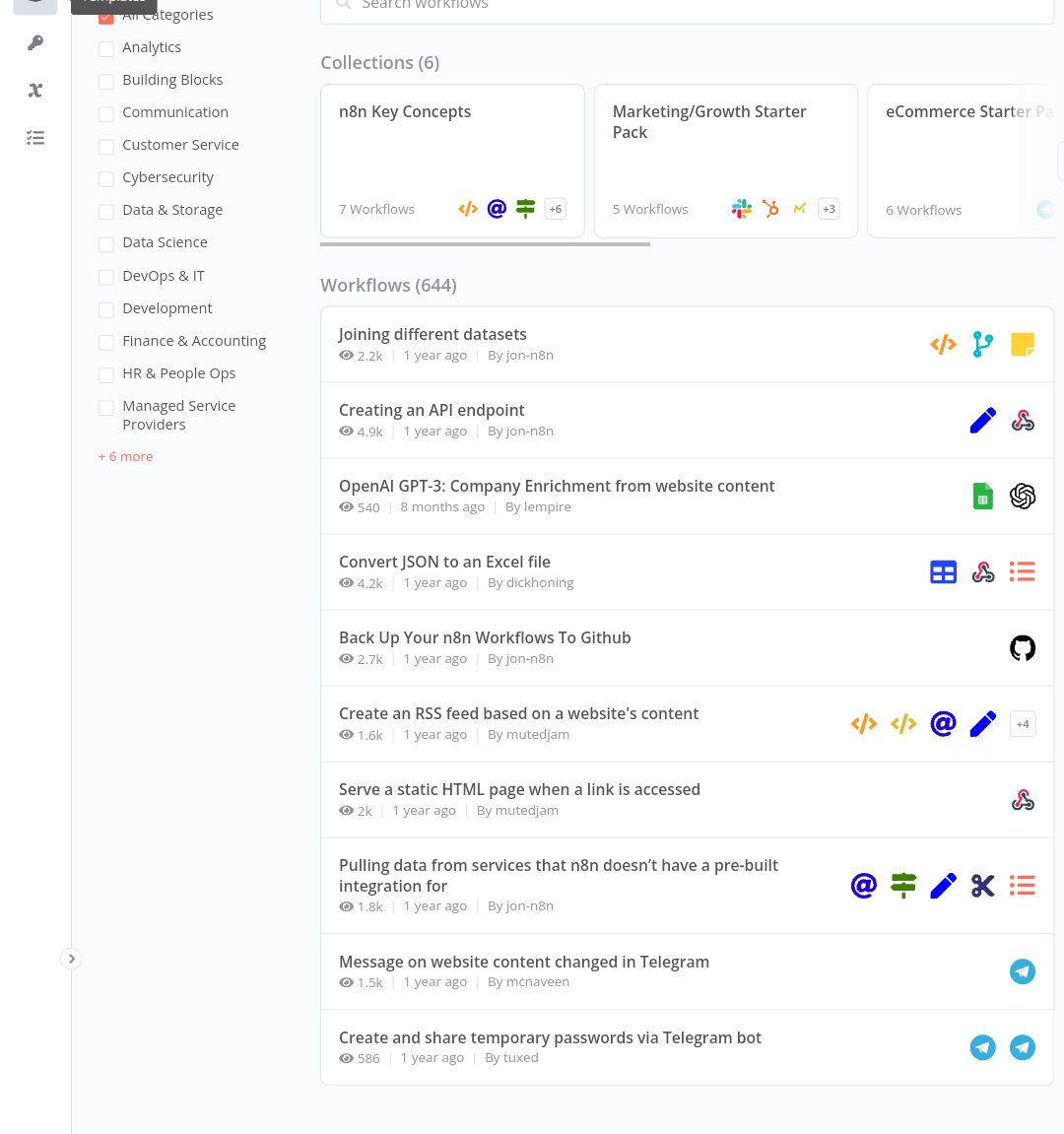This screenshot has width=1064, height=1134.
Task: Open Marketing/Growth Starter Pack collection
Action: (x=726, y=161)
